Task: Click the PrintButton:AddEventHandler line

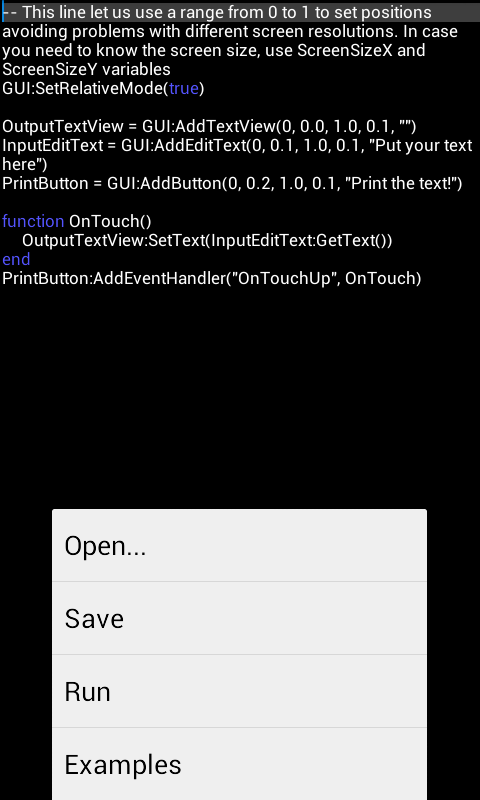Action: [x=212, y=278]
